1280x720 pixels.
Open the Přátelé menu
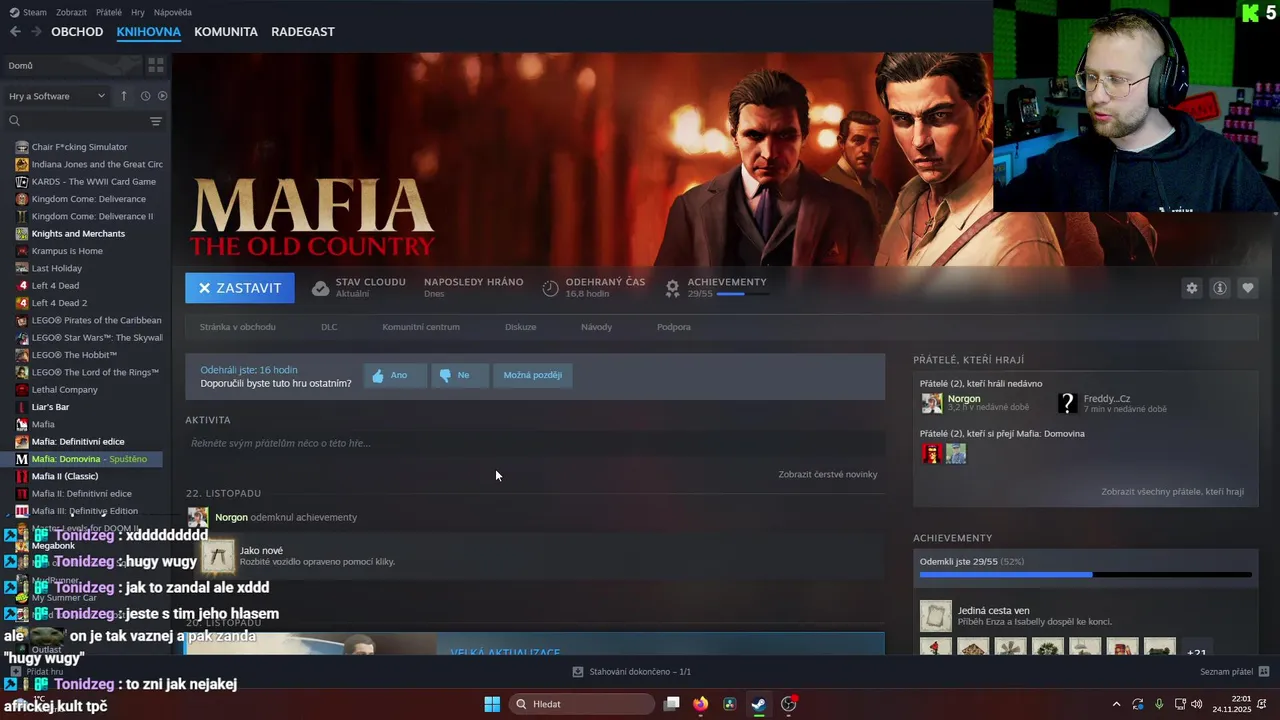109,12
